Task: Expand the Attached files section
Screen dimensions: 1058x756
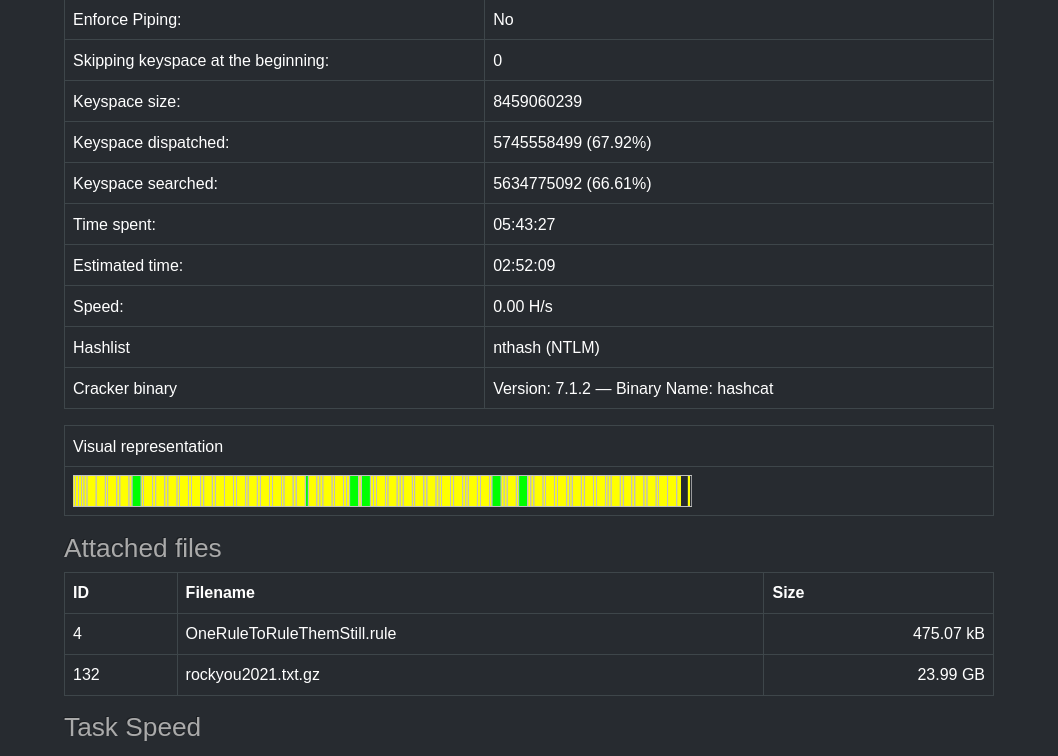Action: click(142, 548)
